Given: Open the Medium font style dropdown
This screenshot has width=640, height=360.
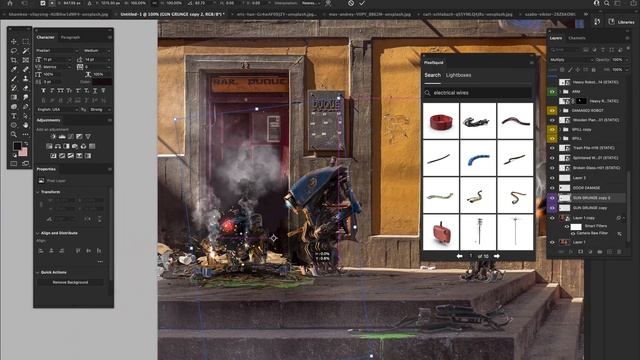Looking at the screenshot, I should [97, 51].
